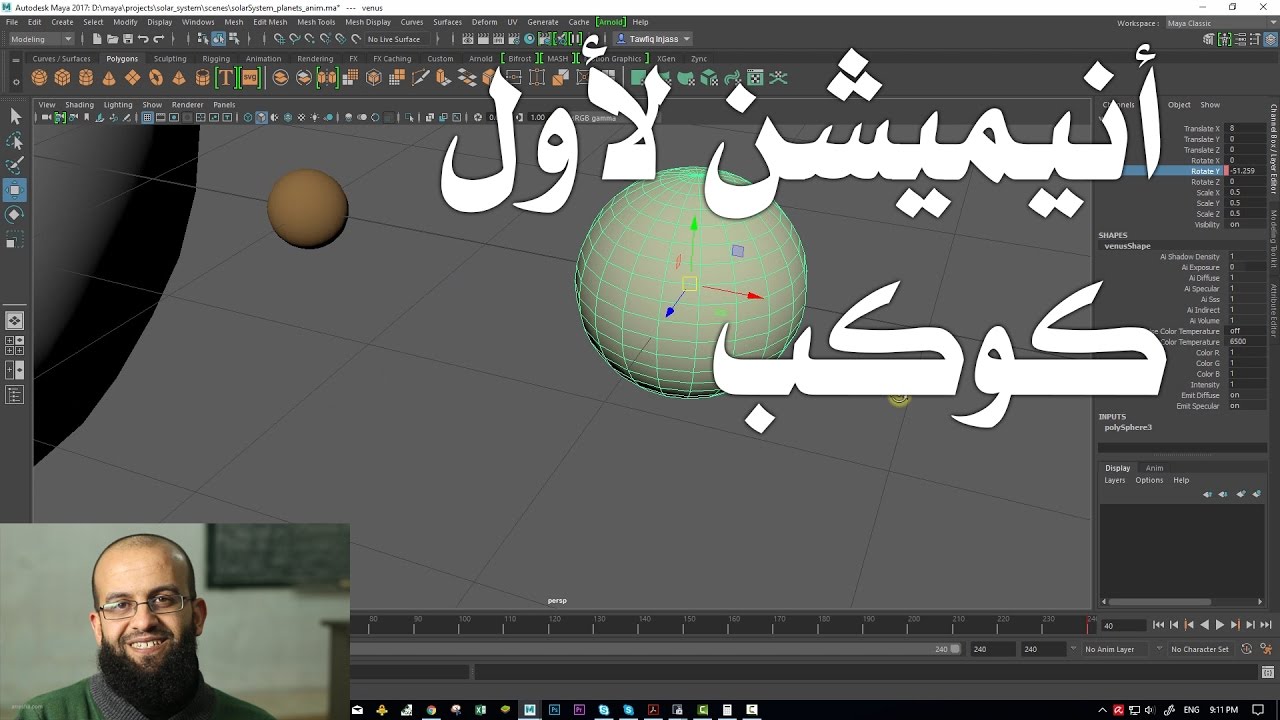The height and width of the screenshot is (720, 1280).
Task: Click the range slider end handle
Action: pos(955,649)
